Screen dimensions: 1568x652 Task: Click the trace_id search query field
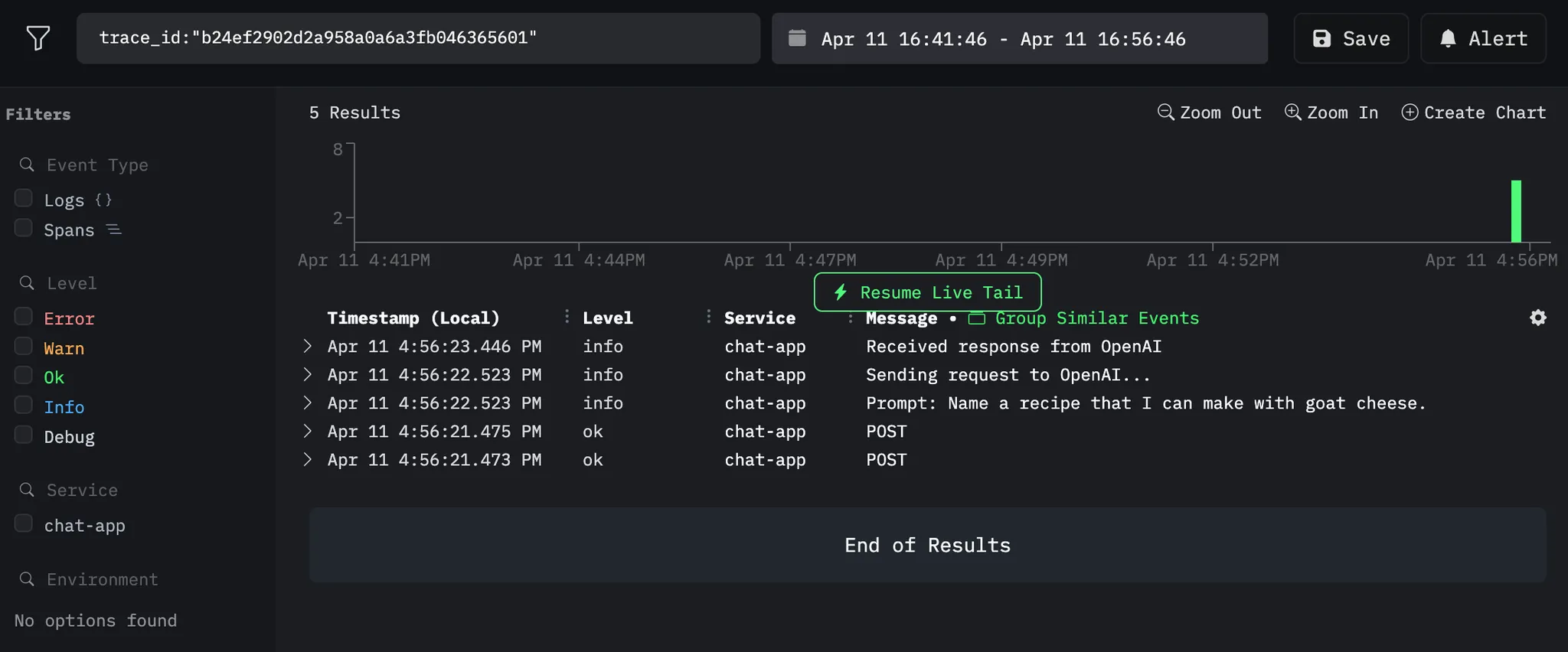tap(417, 38)
